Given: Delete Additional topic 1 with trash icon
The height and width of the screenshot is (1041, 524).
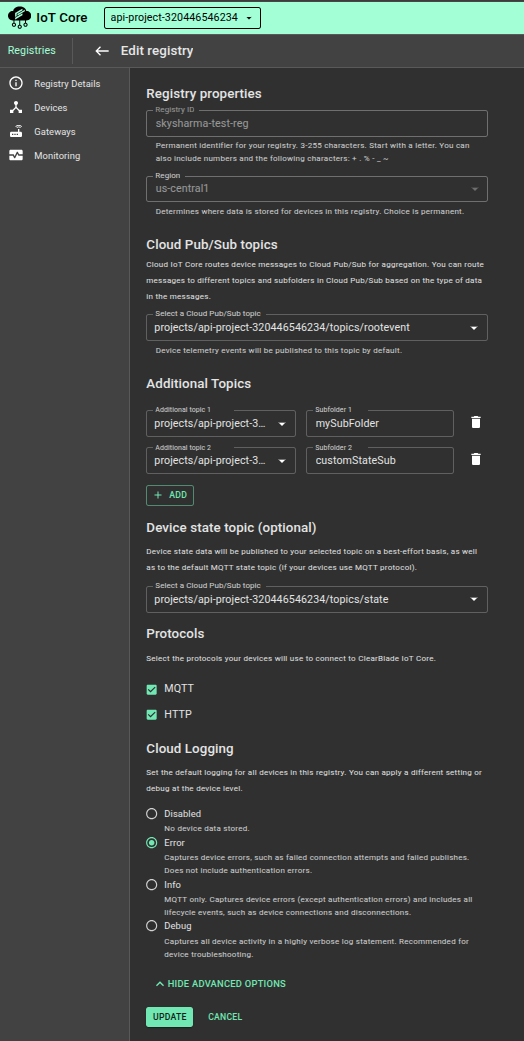Looking at the screenshot, I should (476, 422).
